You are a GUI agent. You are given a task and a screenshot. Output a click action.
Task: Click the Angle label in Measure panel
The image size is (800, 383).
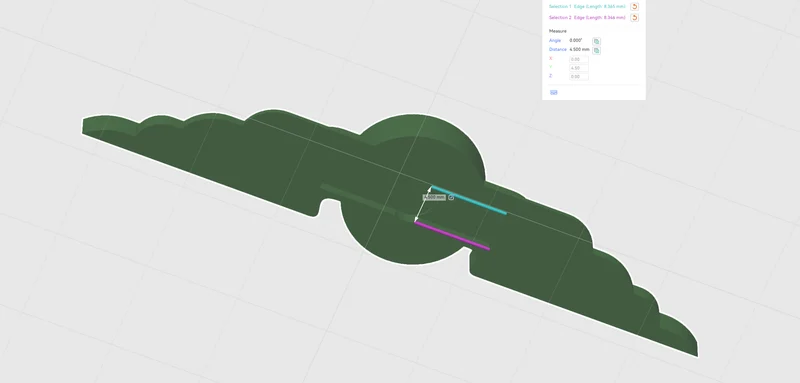click(555, 41)
